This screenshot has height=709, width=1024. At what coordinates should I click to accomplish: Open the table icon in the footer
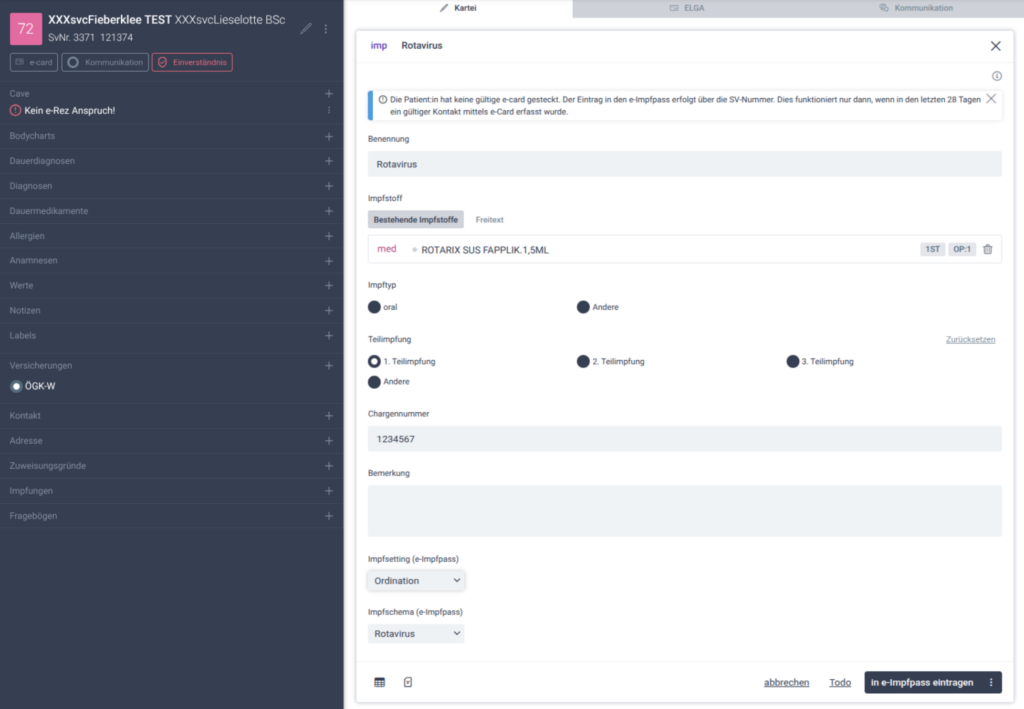[x=380, y=682]
